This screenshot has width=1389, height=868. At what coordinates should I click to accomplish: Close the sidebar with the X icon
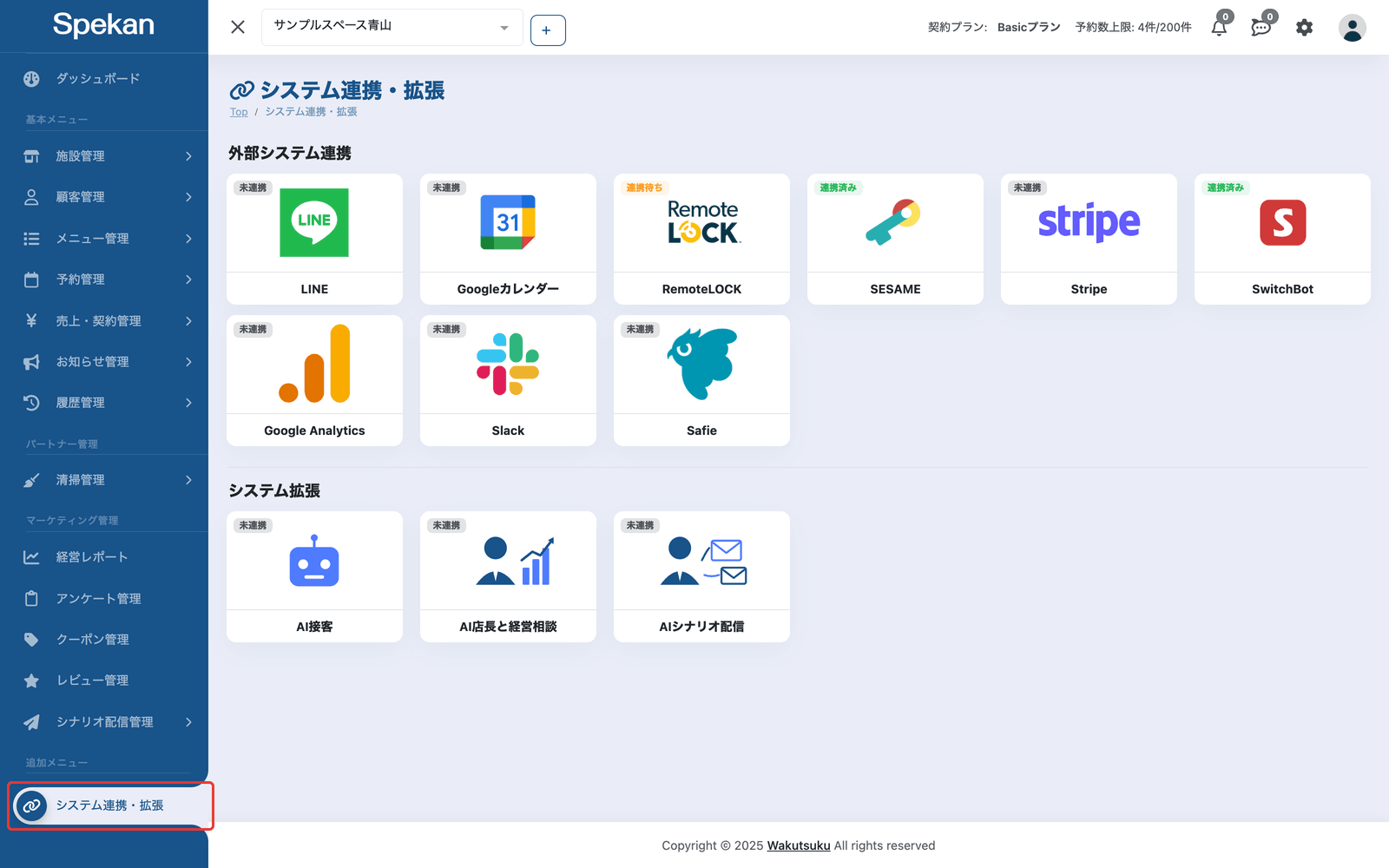pos(238,27)
